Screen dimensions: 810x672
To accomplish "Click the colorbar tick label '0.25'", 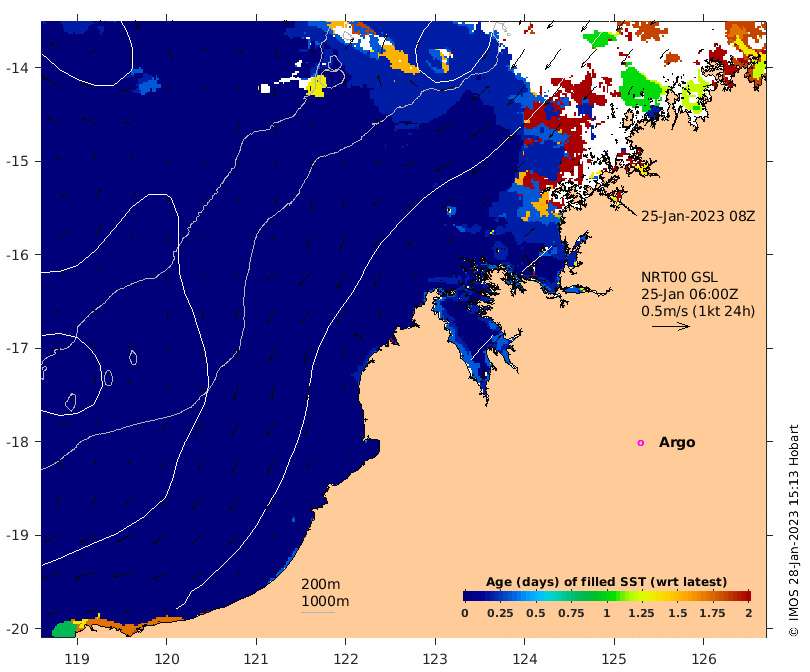I will 500,613.
